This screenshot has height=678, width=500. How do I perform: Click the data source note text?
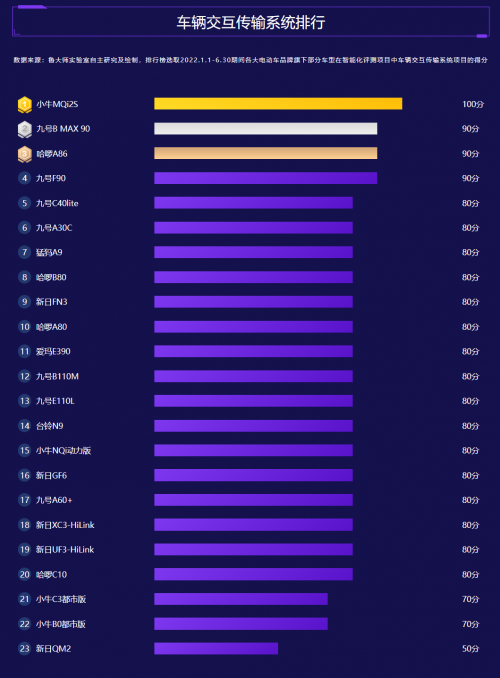[x=250, y=60]
